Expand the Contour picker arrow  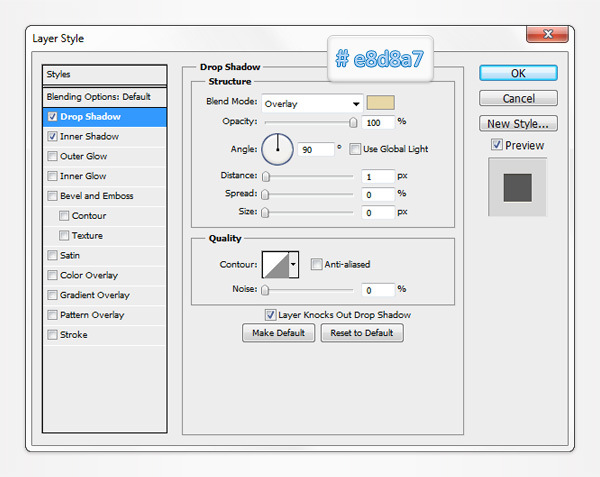click(293, 265)
